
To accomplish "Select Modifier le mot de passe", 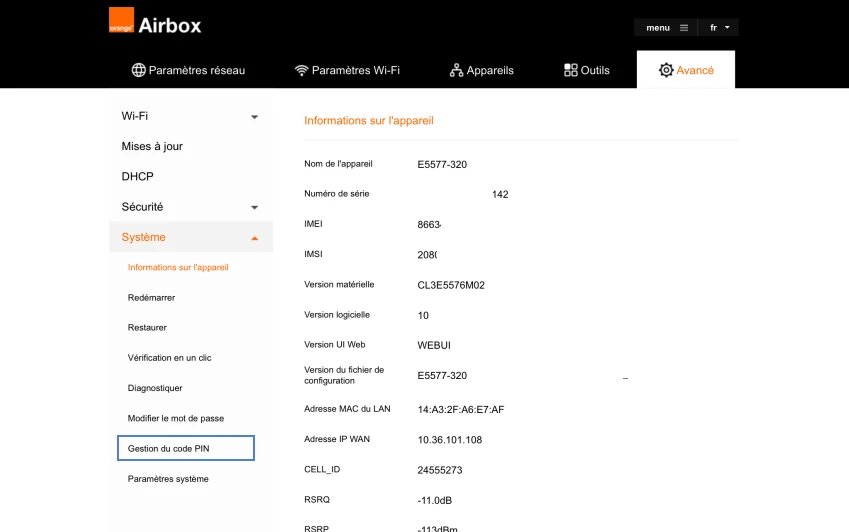I will [x=176, y=418].
